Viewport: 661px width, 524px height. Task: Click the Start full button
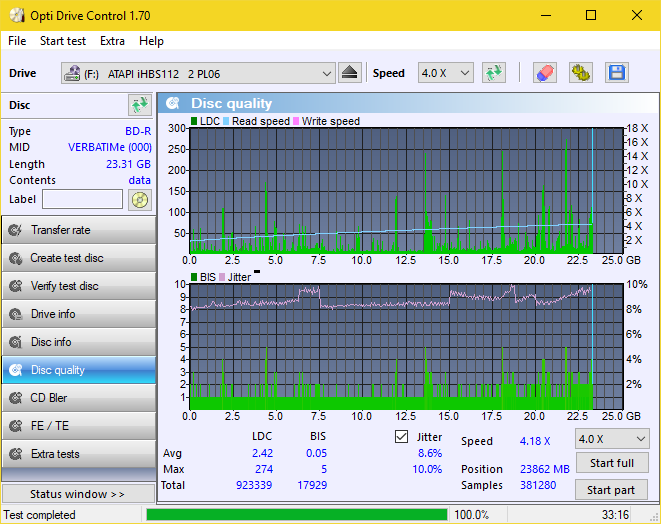(612, 463)
